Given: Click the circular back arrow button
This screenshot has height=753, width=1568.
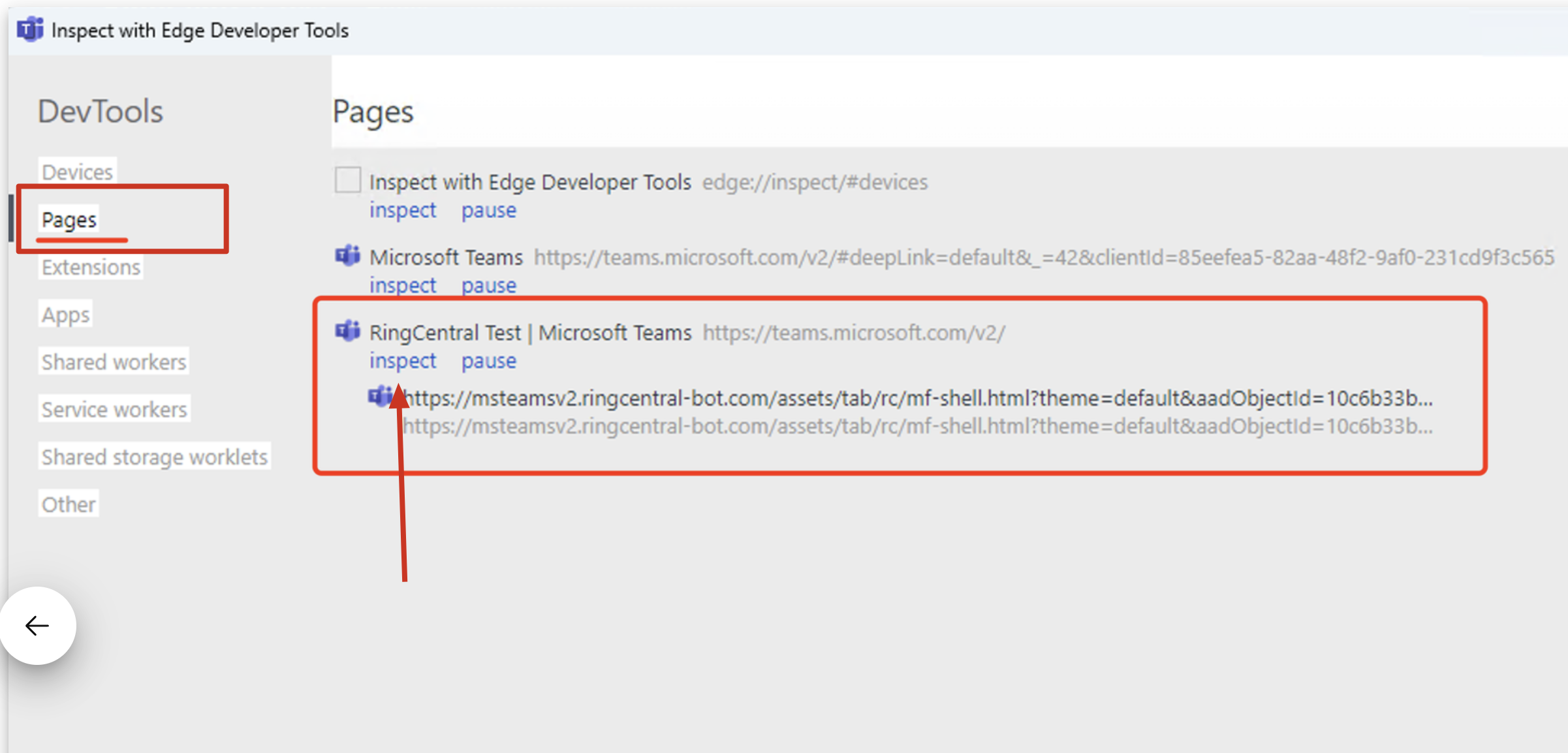Looking at the screenshot, I should pyautogui.click(x=37, y=624).
